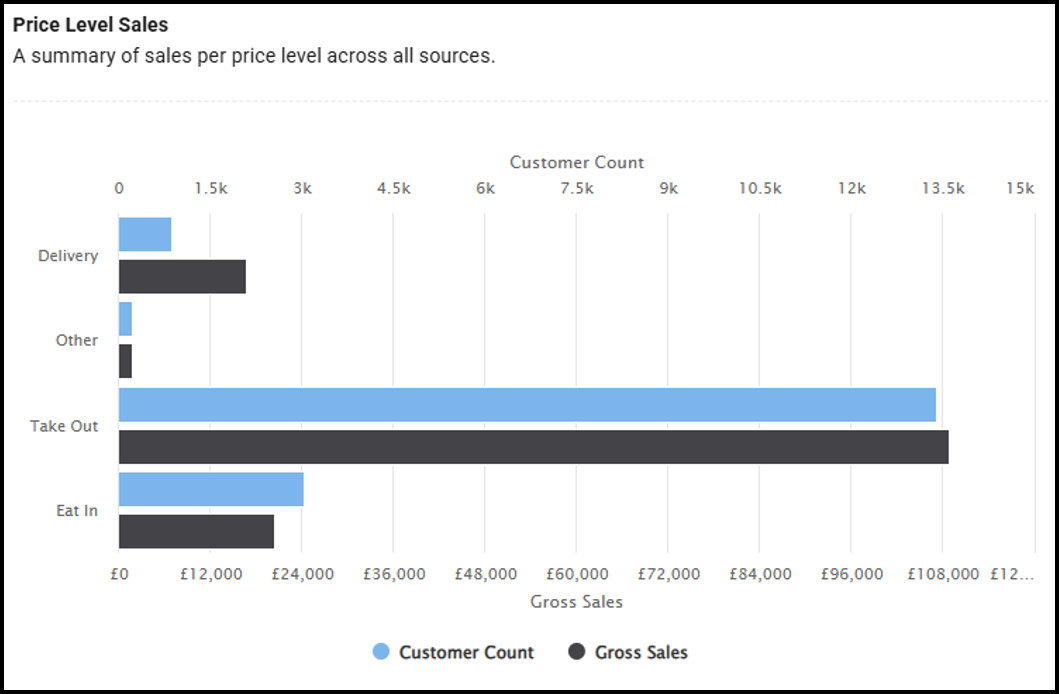This screenshot has height=694, width=1059.
Task: Click the Customer Count axis title at top
Action: pyautogui.click(x=577, y=162)
